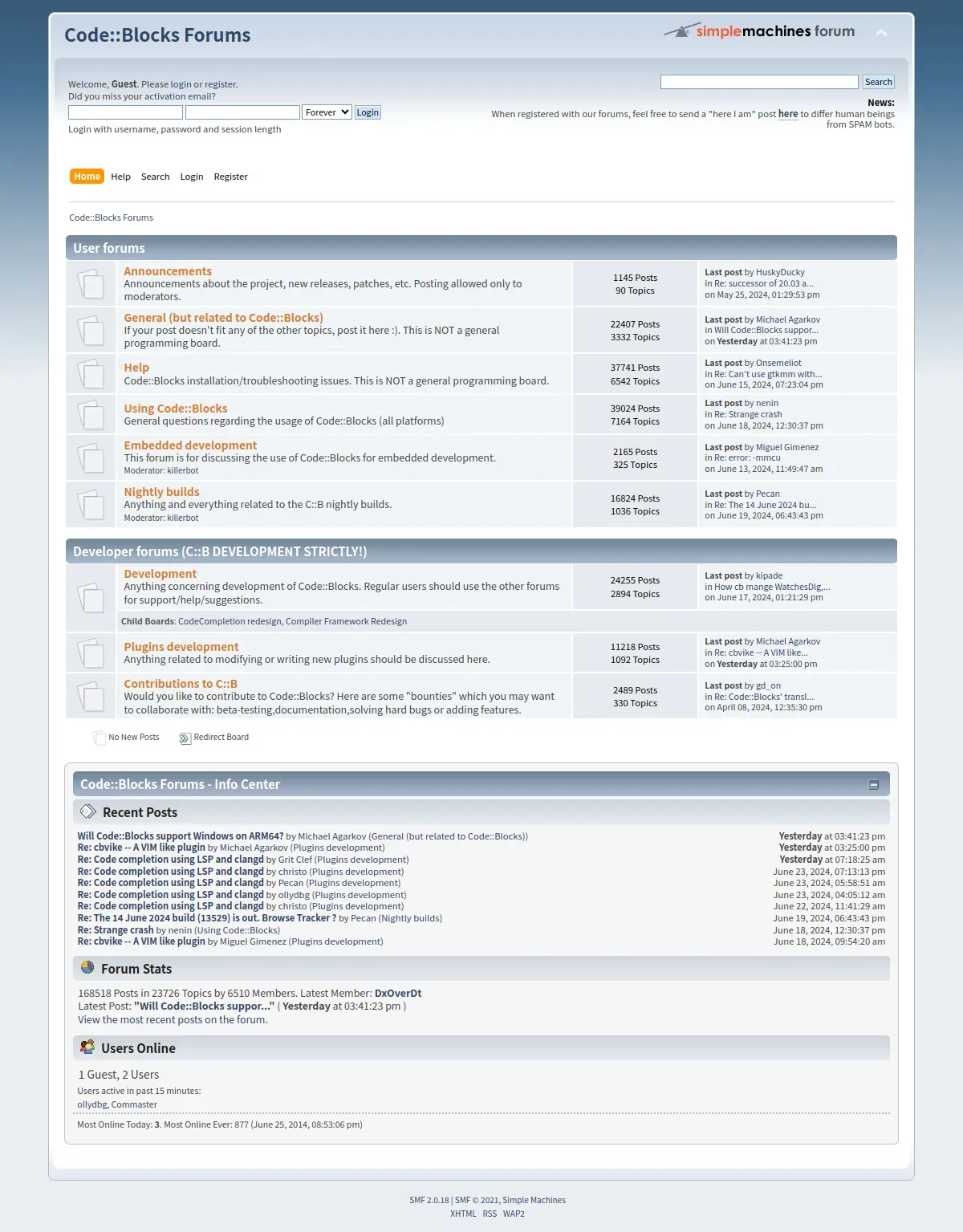The image size is (963, 1232).
Task: Click the Users Online people icon
Action: click(87, 1047)
